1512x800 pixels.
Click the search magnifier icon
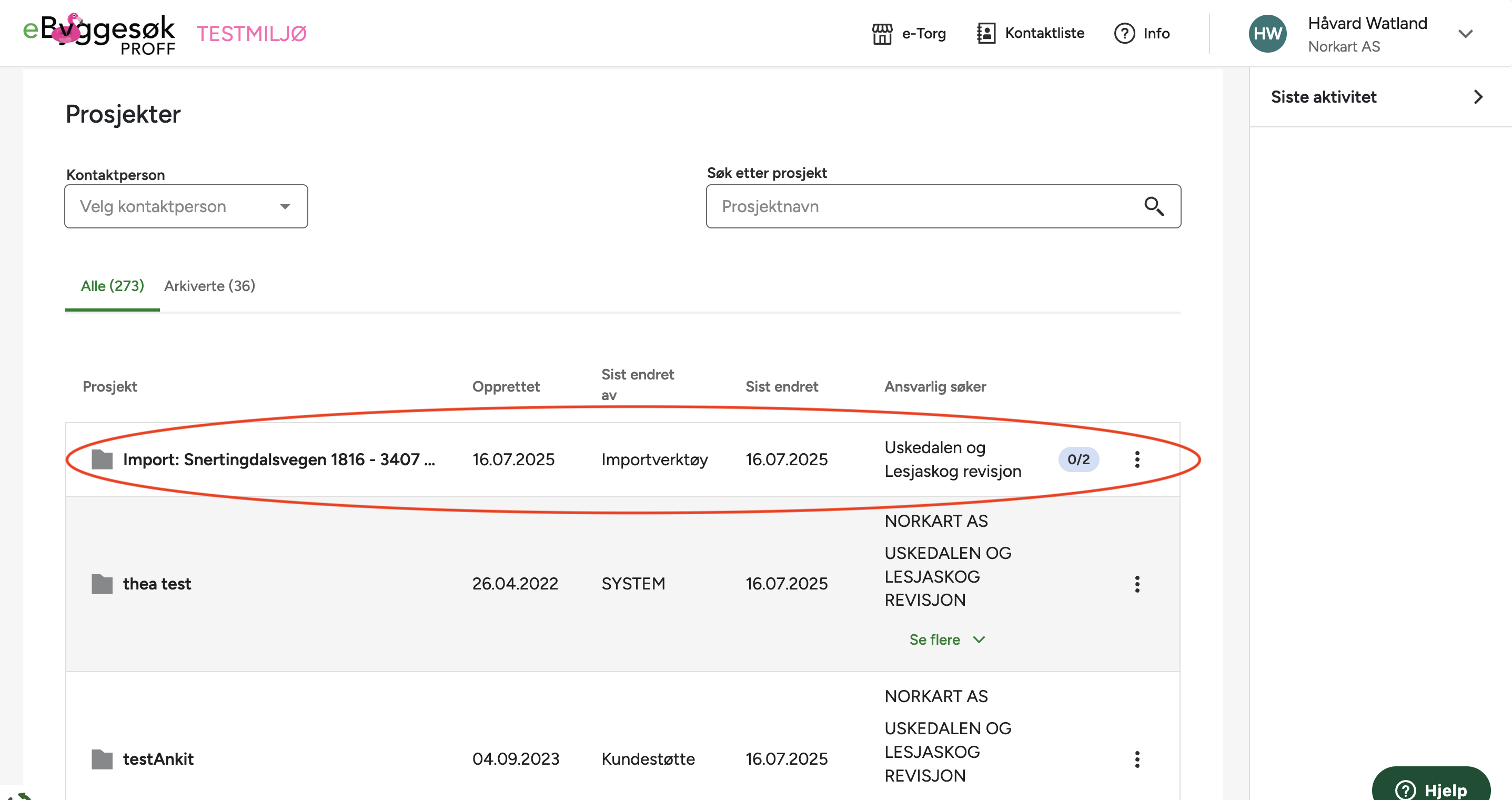(x=1153, y=206)
